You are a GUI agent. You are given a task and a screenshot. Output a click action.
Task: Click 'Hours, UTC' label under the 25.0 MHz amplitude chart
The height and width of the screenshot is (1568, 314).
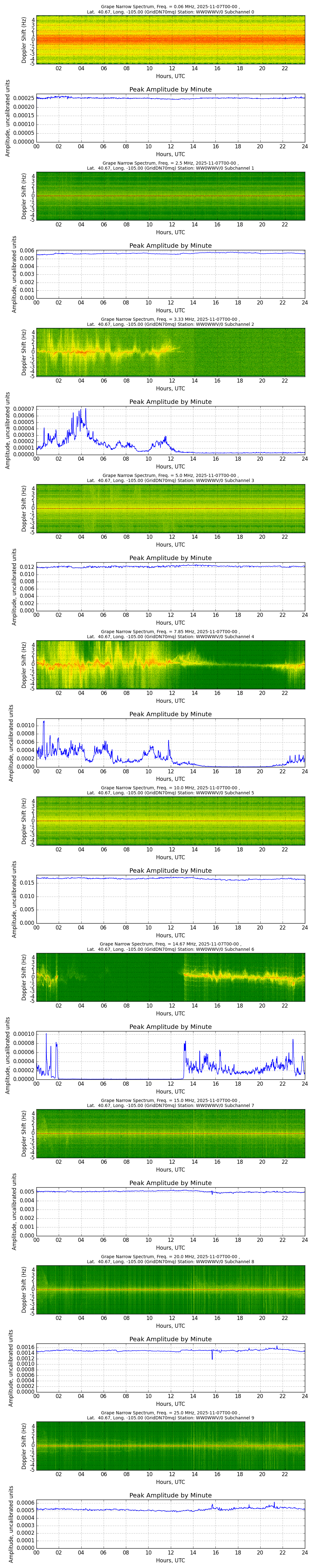coord(170,1560)
